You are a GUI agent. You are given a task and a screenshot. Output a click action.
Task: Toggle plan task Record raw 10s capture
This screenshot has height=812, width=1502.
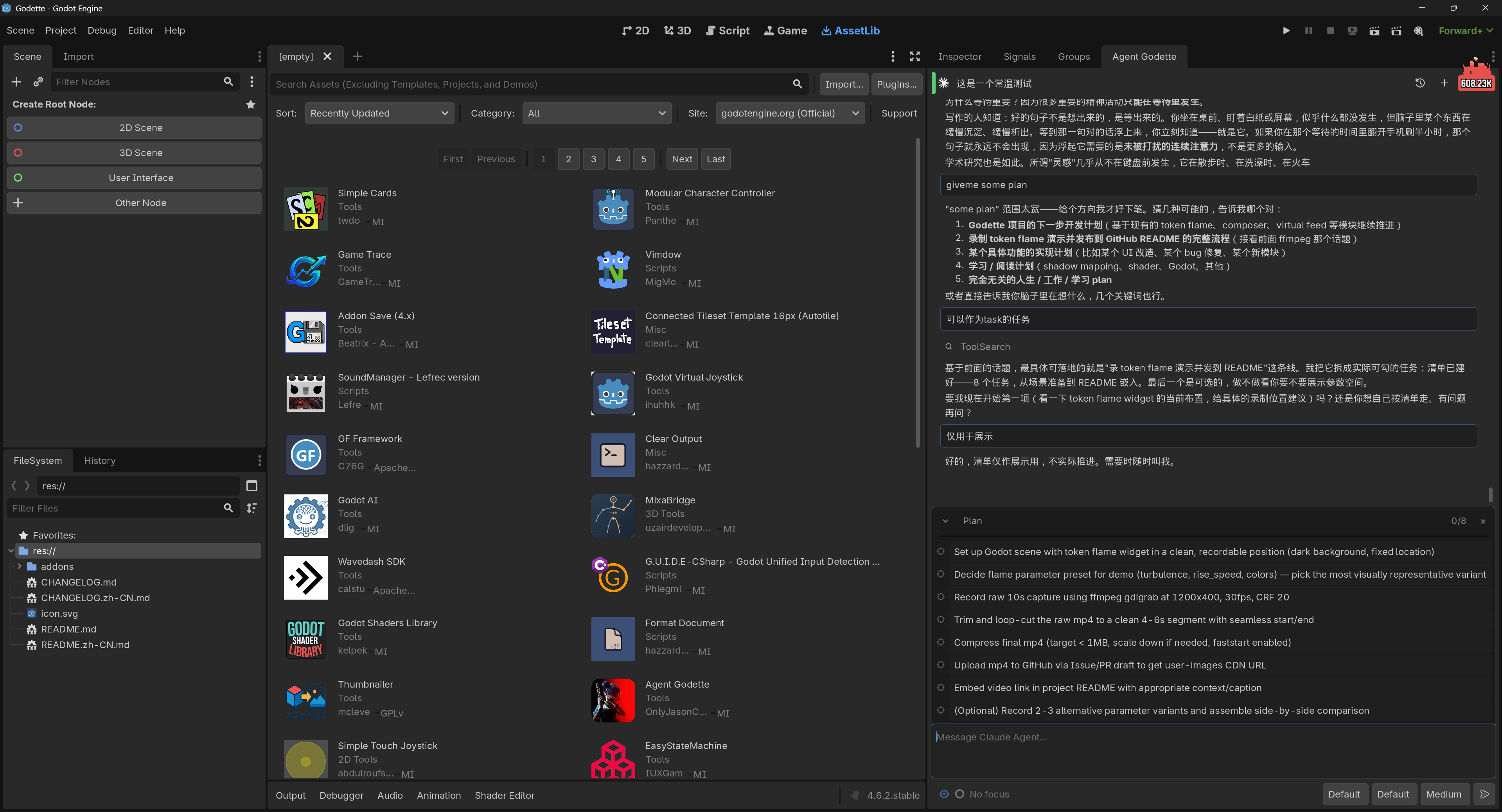coord(940,597)
